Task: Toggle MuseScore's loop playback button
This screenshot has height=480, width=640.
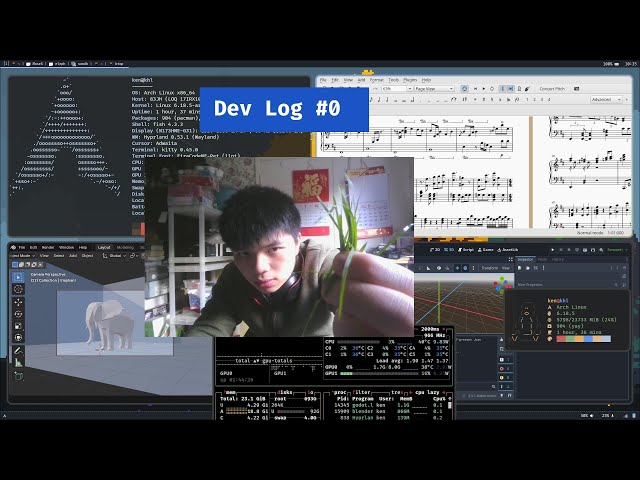Action: pyautogui.click(x=492, y=89)
